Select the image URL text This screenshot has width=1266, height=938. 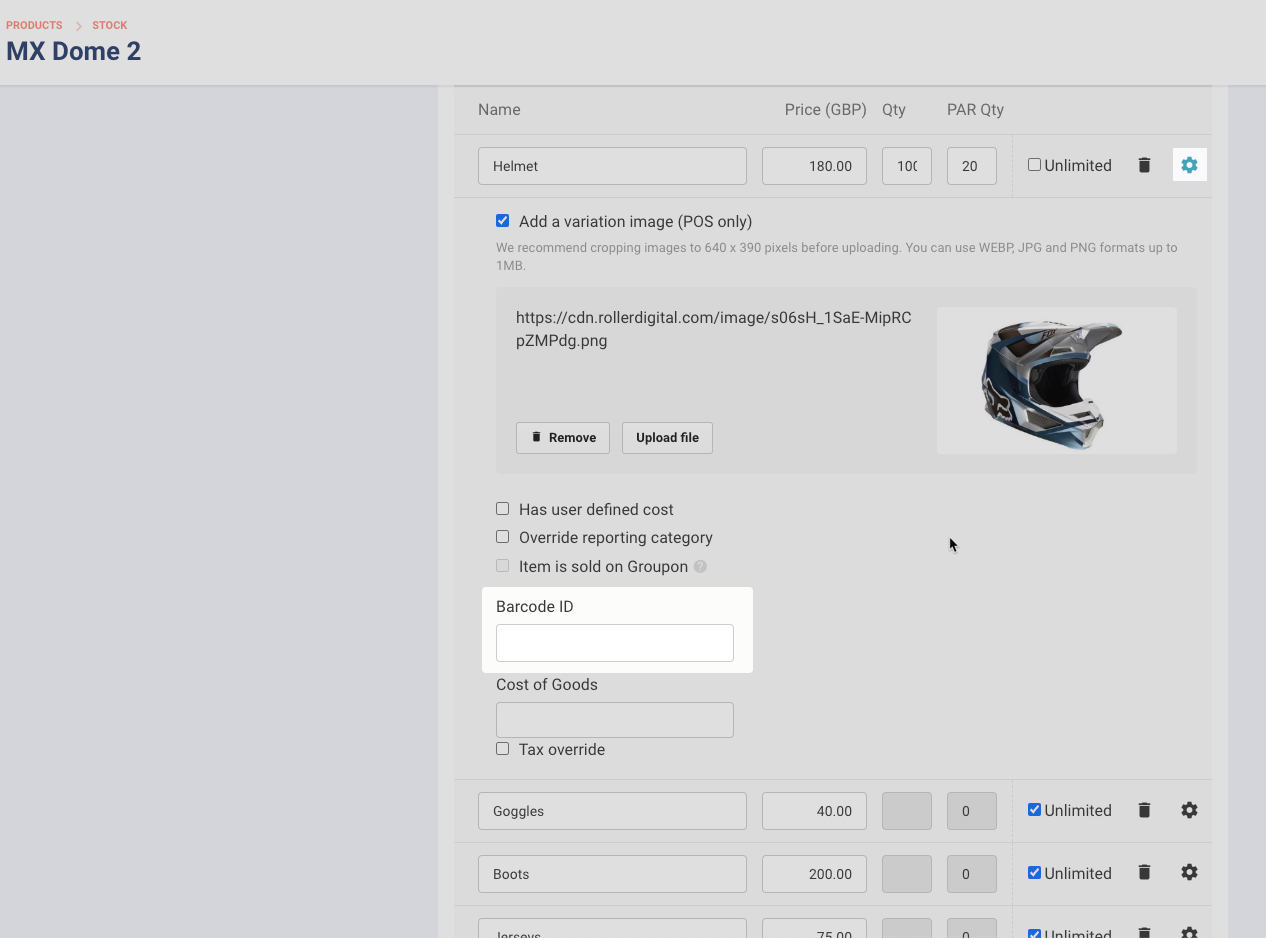[714, 329]
